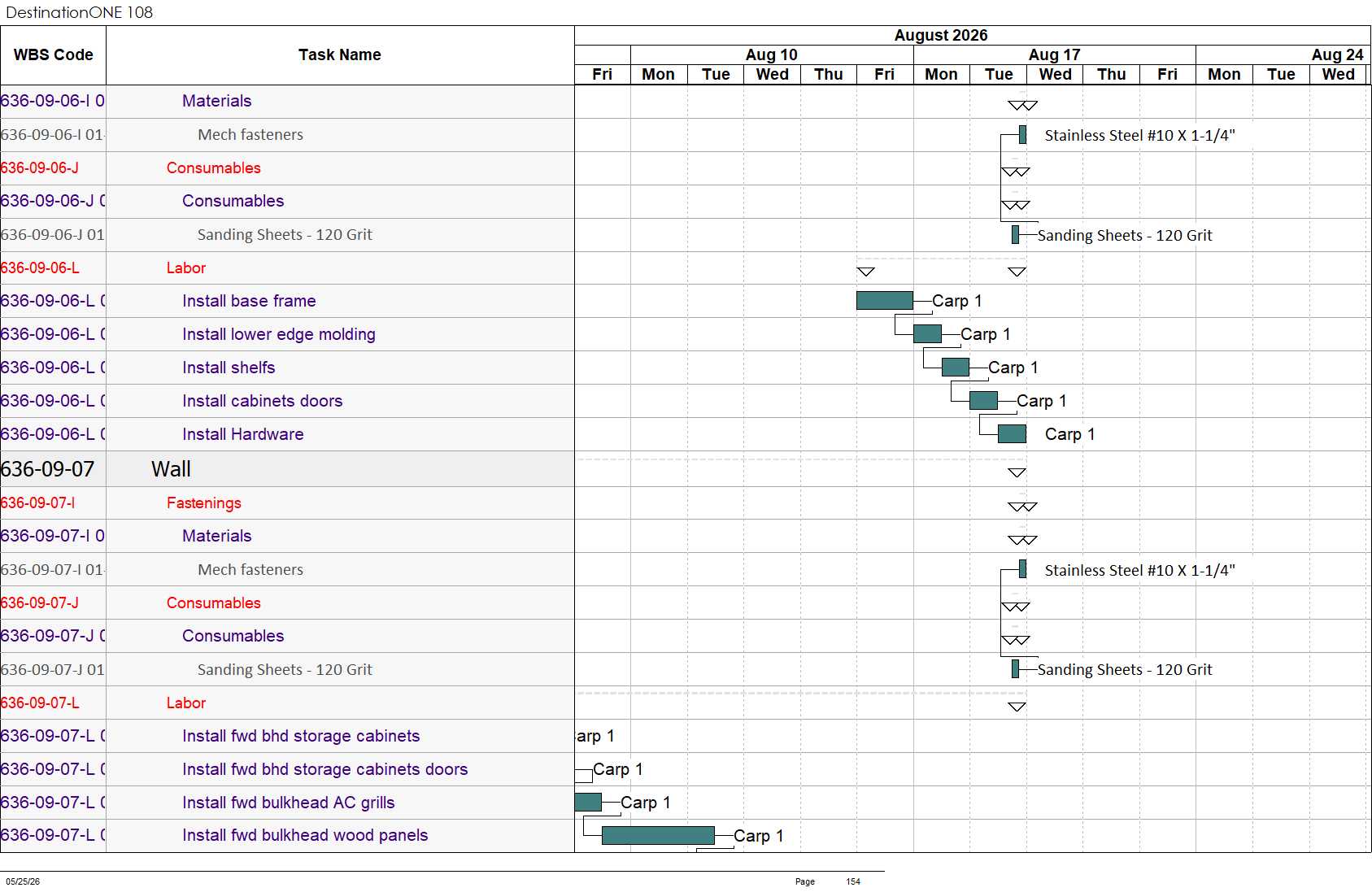The image size is (1372, 892).
Task: Click the Aug 17 week header
Action: [x=1054, y=54]
